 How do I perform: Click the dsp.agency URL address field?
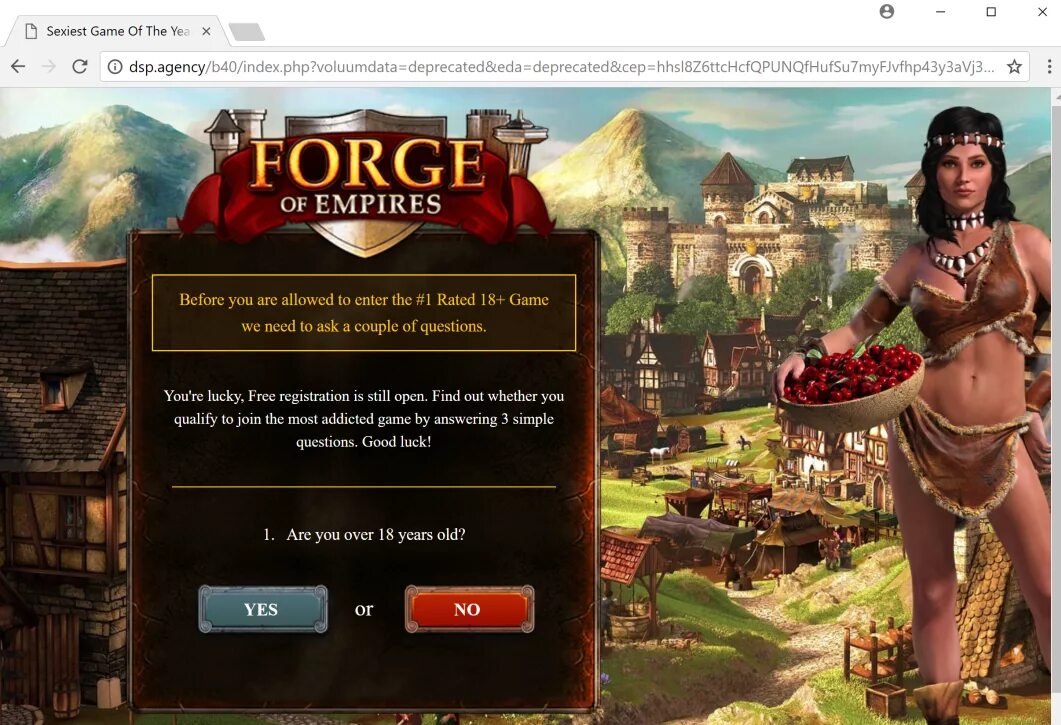click(x=561, y=67)
